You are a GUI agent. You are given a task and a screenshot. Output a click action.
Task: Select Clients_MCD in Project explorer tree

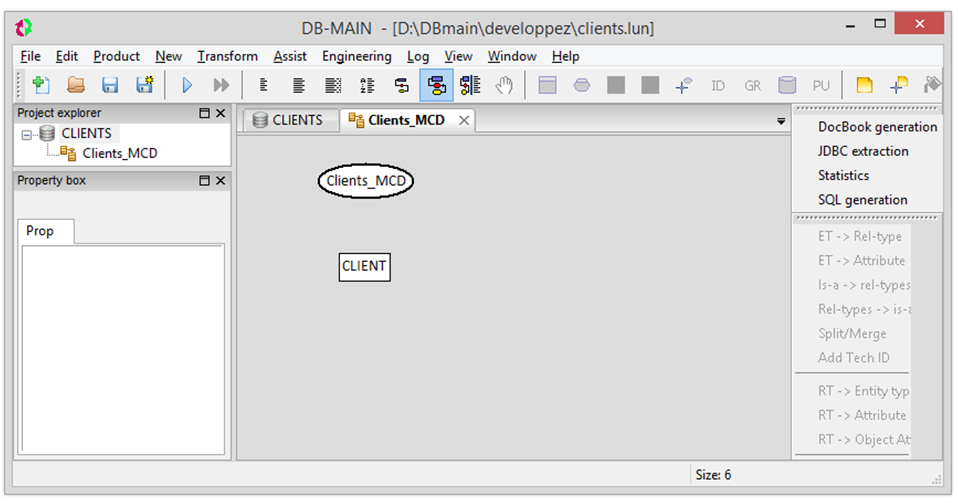pos(120,153)
